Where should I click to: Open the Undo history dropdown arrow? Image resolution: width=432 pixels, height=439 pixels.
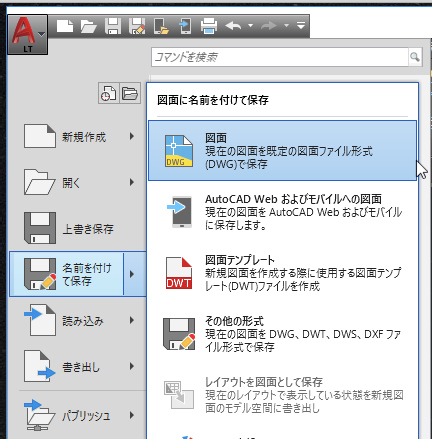pos(250,25)
